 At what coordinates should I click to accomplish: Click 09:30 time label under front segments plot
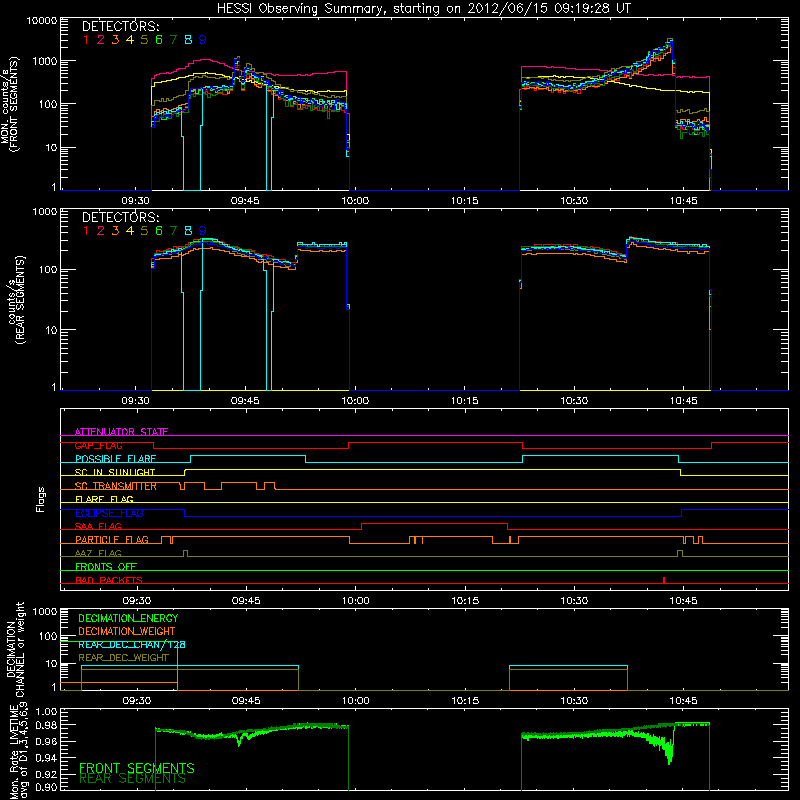click(136, 201)
